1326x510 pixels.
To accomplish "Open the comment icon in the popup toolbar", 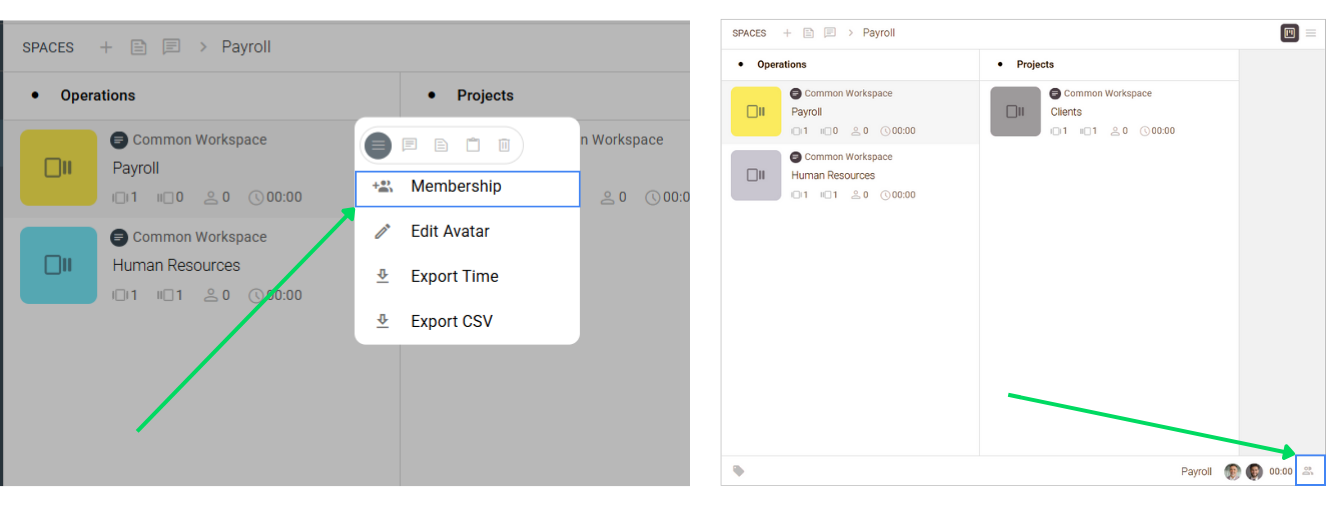I will 409,145.
